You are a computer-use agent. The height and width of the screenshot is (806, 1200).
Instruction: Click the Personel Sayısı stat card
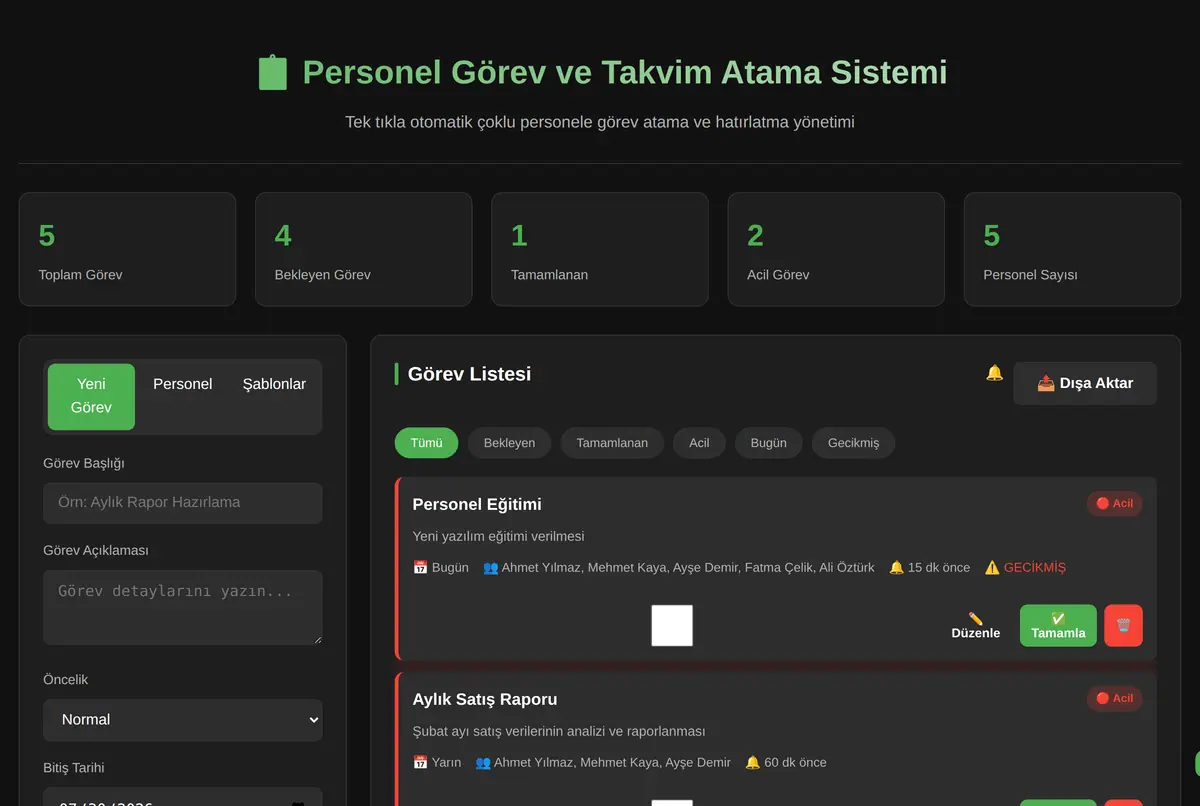(1072, 249)
